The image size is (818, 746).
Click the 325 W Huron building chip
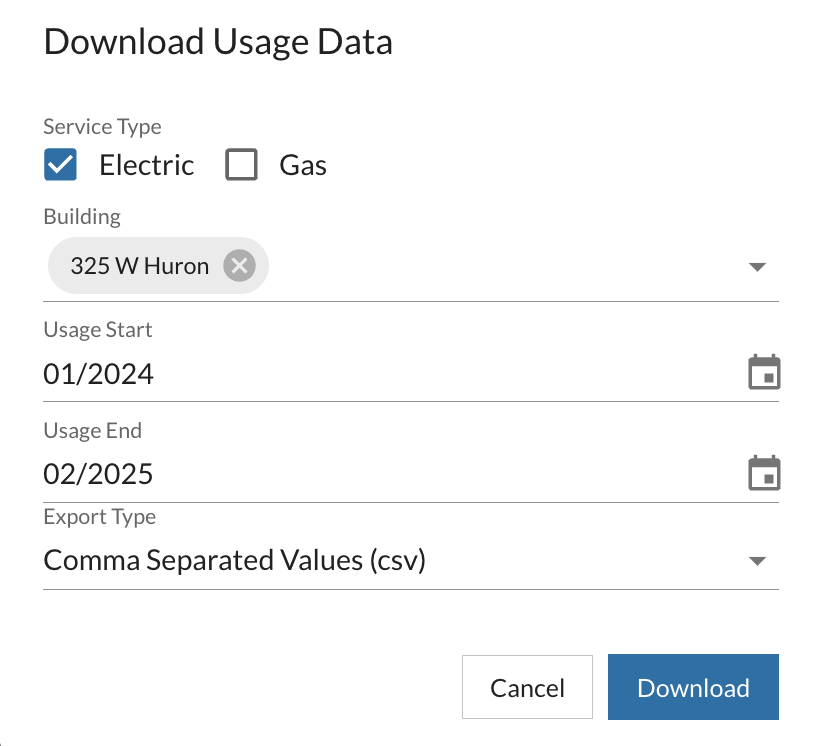139,266
